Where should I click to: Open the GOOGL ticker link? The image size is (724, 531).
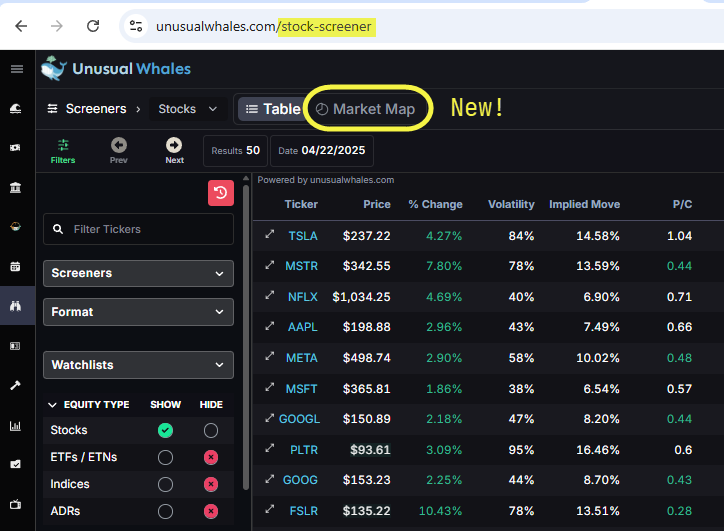click(299, 419)
